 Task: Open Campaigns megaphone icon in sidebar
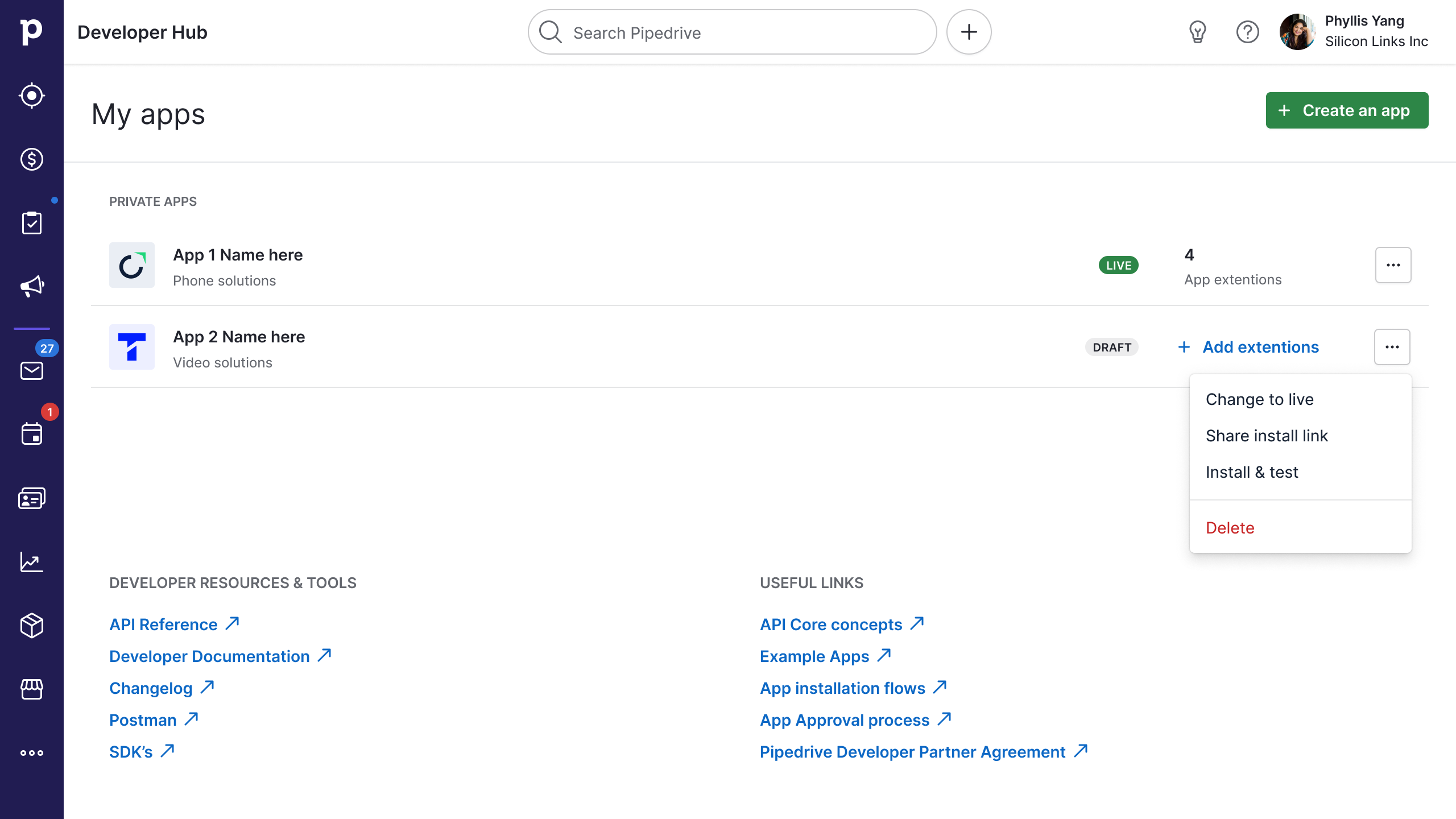[32, 286]
